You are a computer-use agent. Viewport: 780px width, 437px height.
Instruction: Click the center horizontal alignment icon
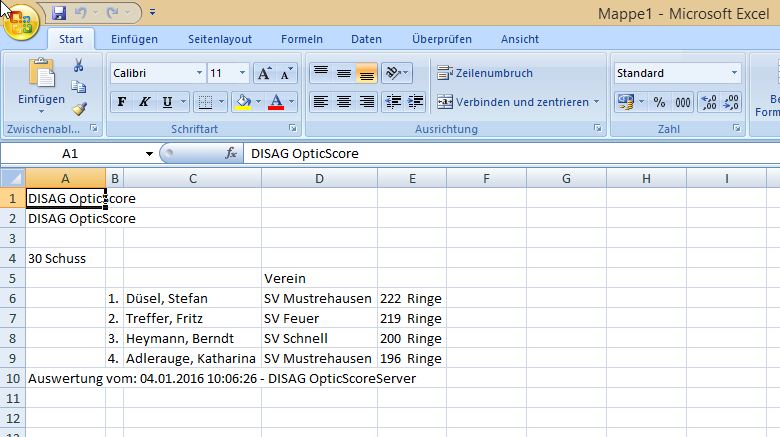click(x=343, y=102)
